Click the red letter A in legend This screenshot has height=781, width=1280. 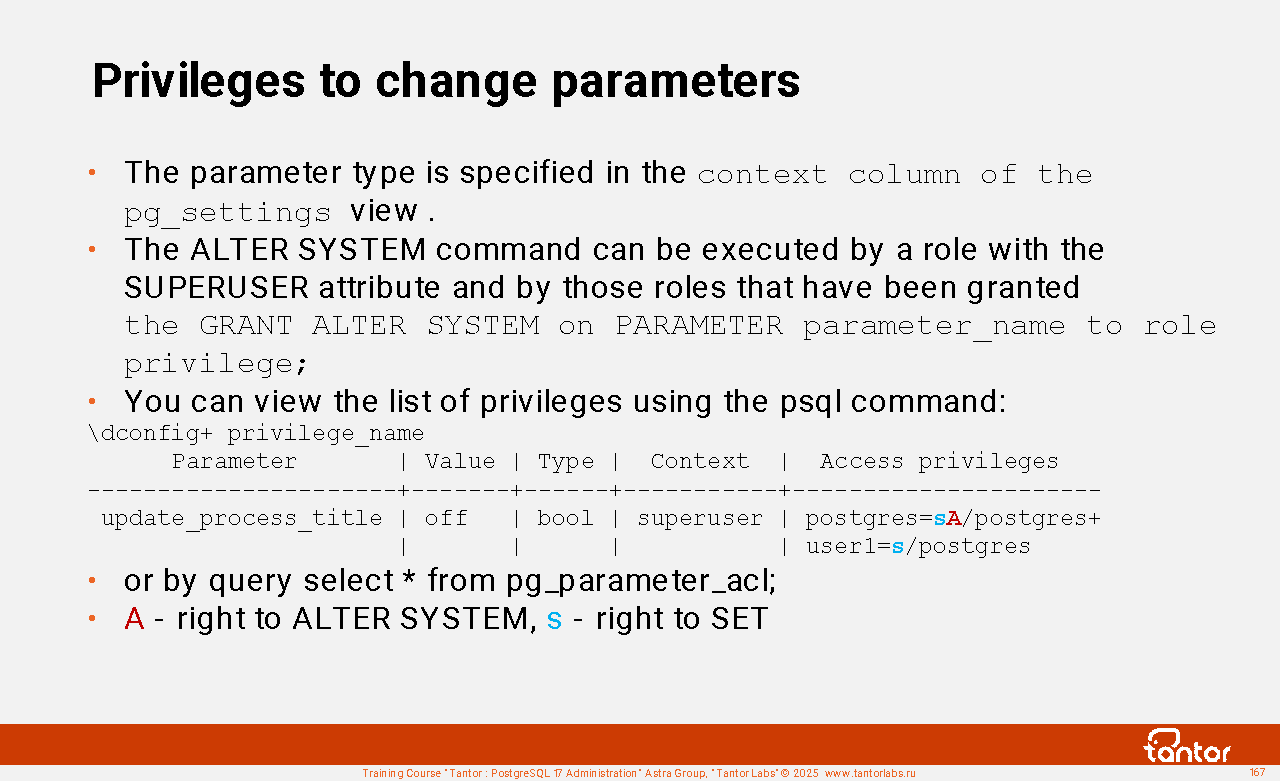[134, 619]
